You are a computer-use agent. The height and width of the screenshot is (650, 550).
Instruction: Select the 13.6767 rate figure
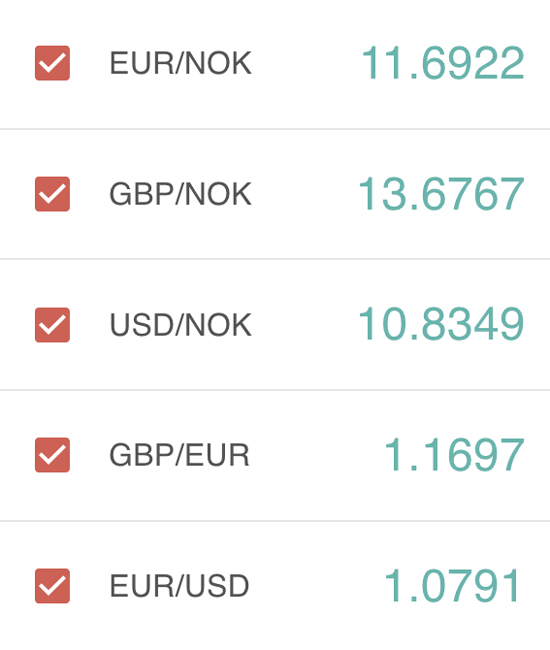(x=441, y=194)
